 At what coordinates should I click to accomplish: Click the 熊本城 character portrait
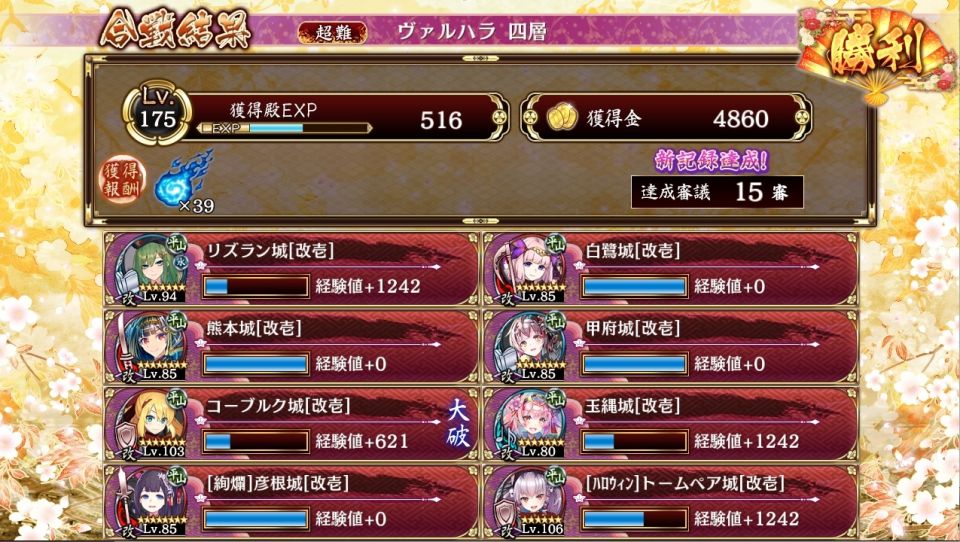tap(151, 345)
